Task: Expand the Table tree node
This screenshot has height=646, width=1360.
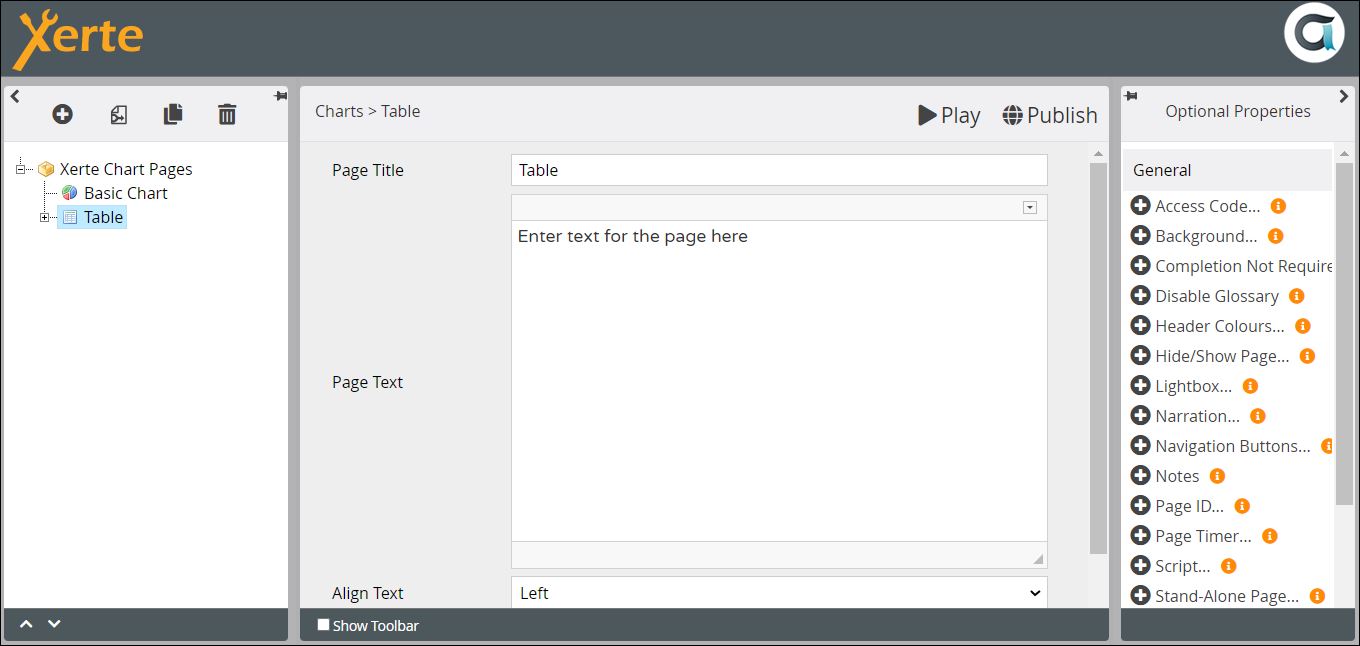Action: click(44, 217)
